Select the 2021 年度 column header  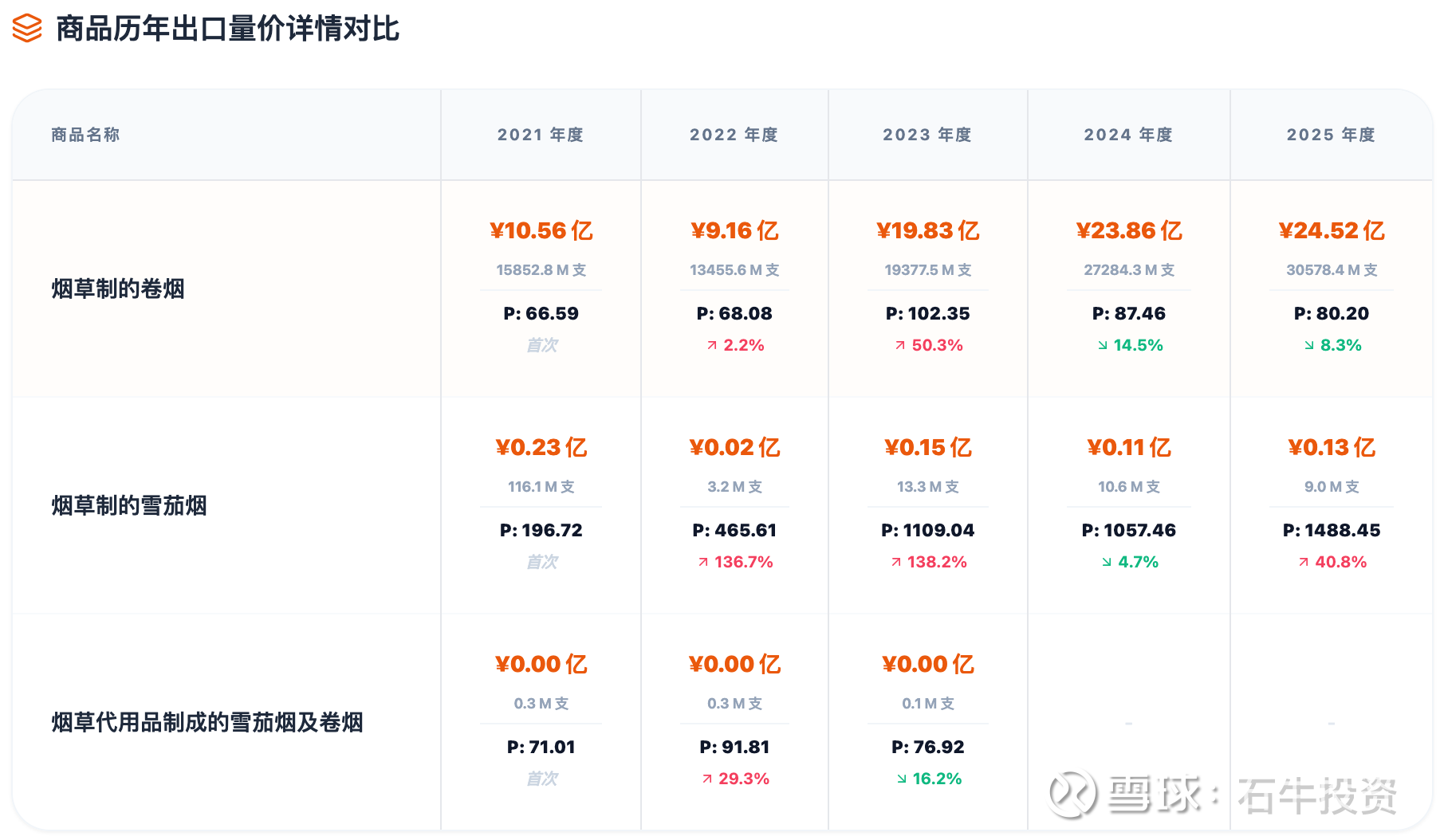coord(541,135)
